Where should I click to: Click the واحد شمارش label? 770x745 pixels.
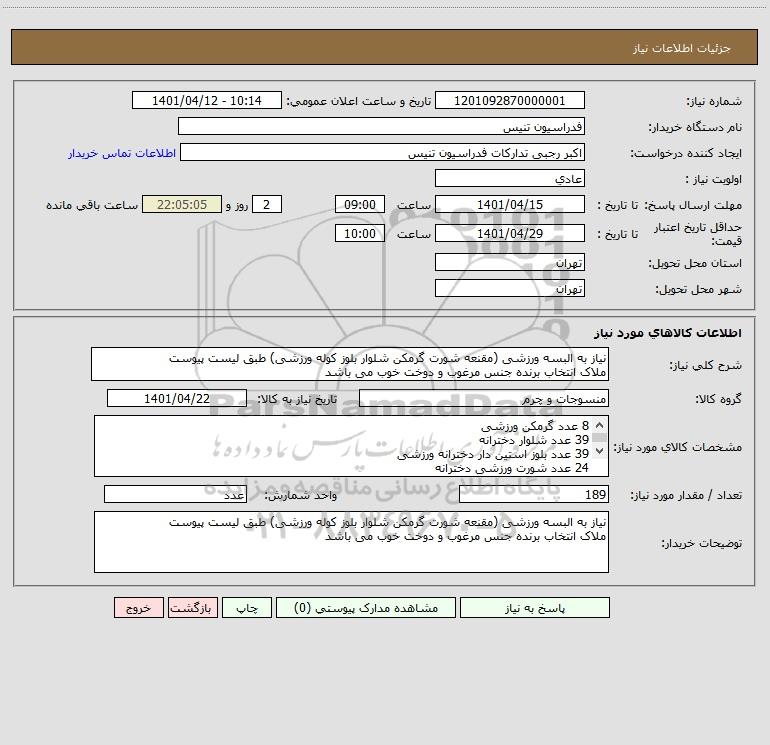click(301, 495)
